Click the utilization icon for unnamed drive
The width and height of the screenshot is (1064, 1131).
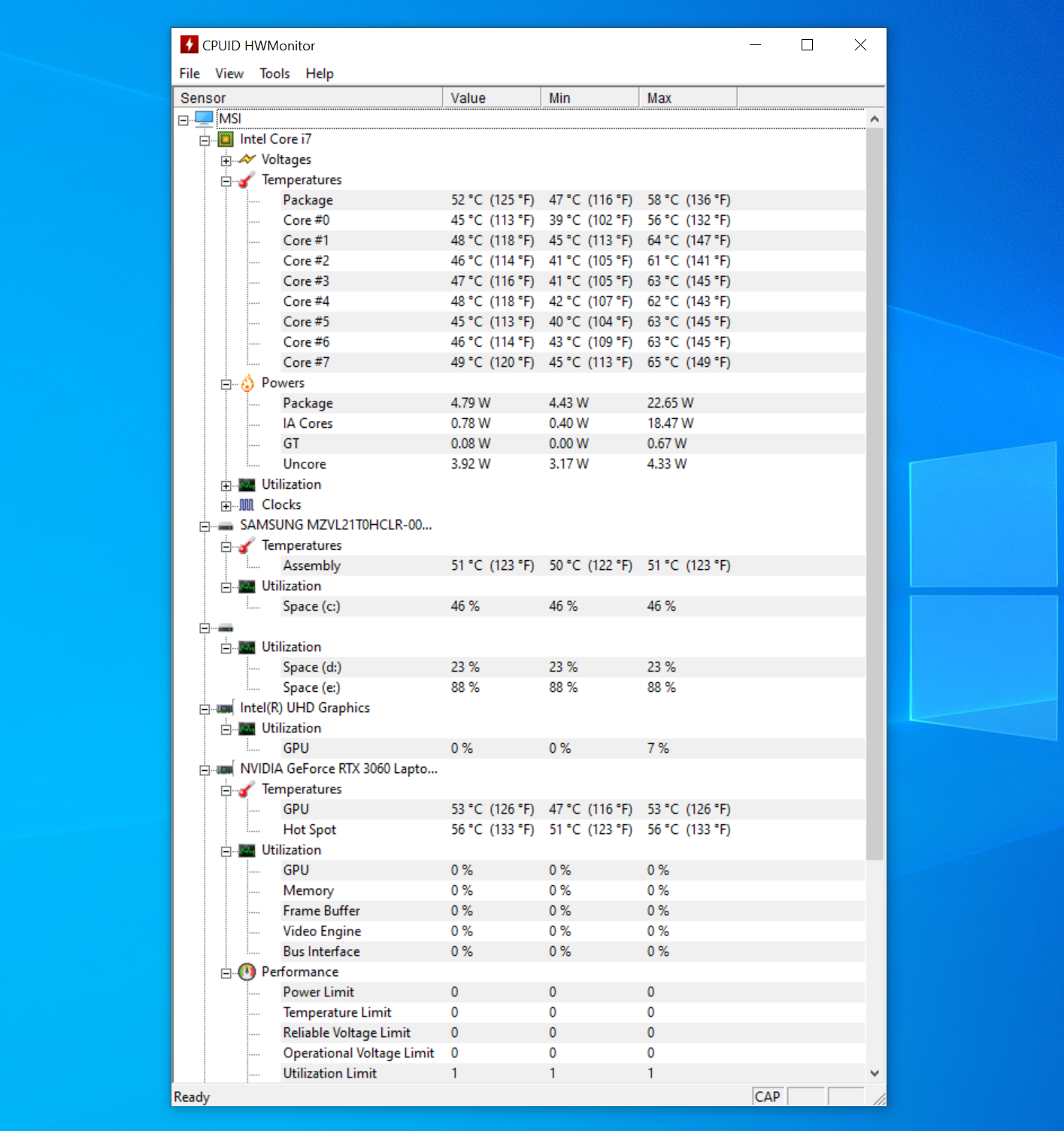tap(247, 647)
